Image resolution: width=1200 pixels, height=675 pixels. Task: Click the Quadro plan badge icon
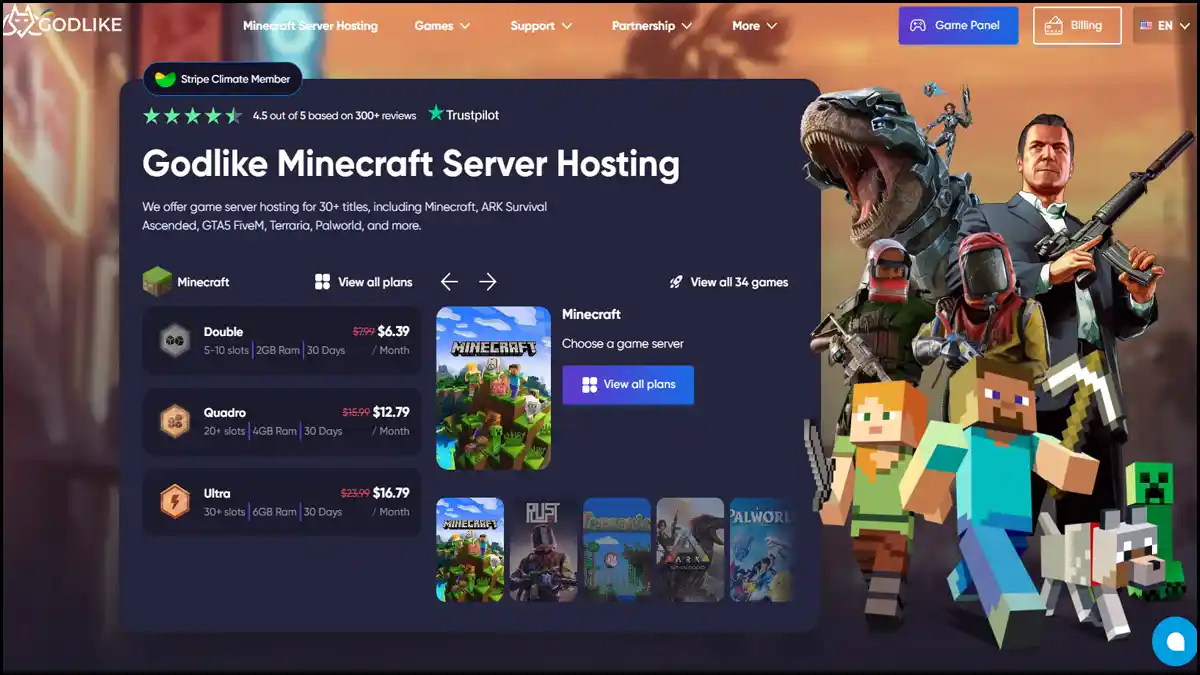tap(175, 422)
